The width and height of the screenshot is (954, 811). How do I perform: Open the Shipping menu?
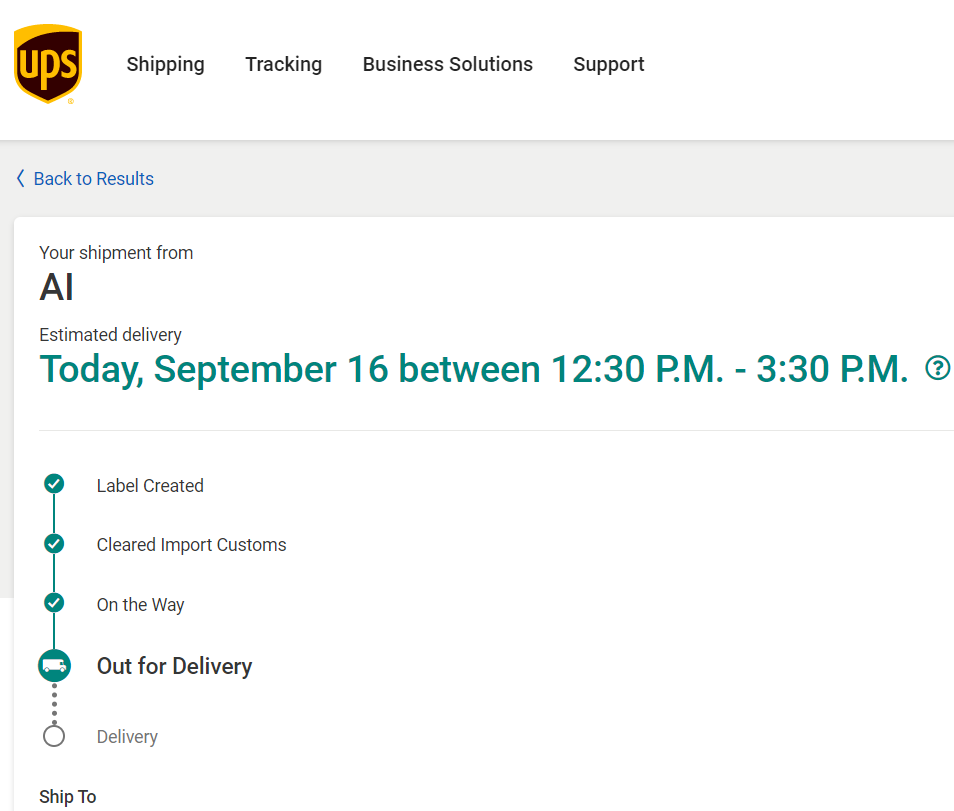165,64
